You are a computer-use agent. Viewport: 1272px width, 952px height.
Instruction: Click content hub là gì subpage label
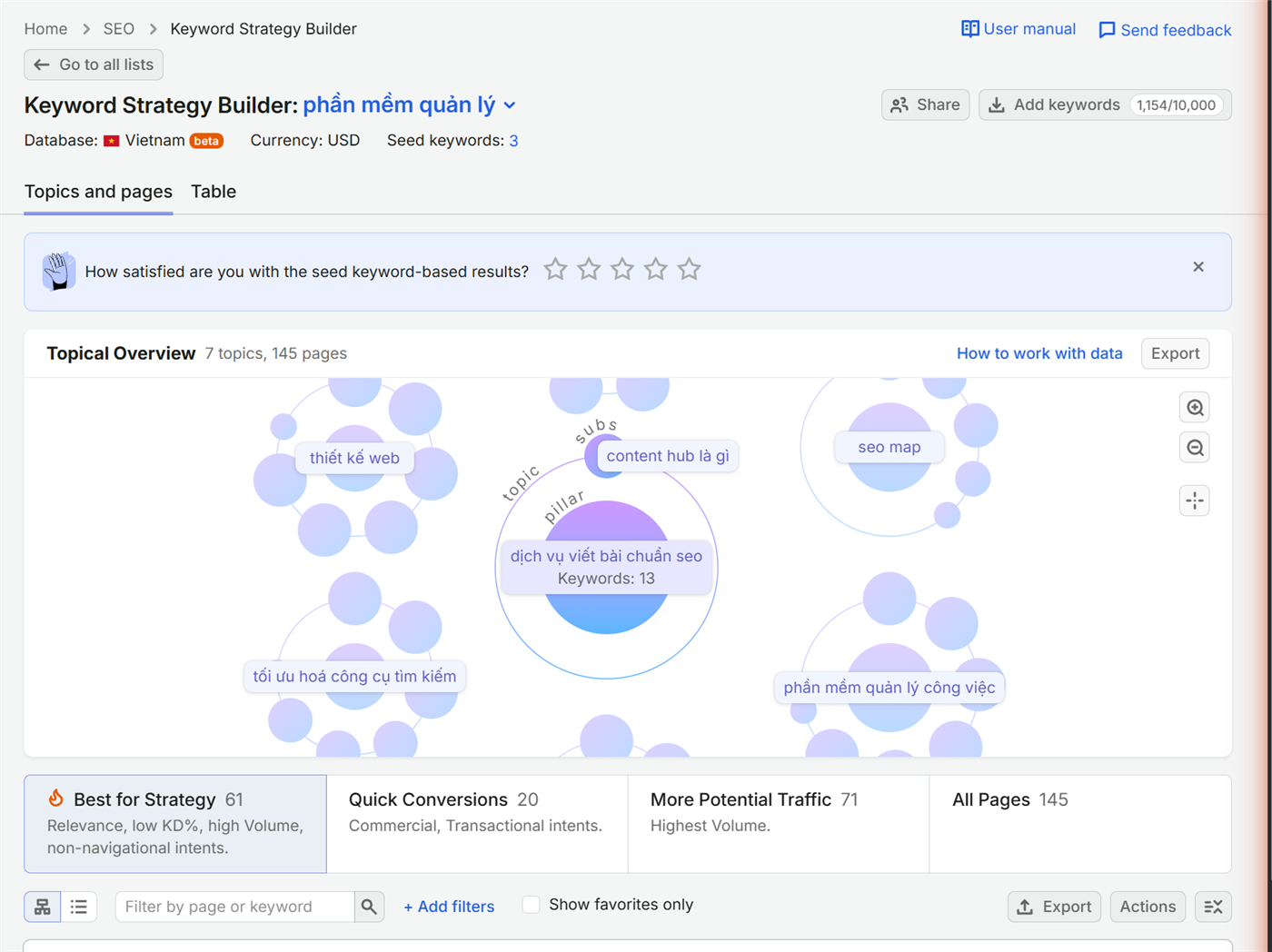click(668, 456)
